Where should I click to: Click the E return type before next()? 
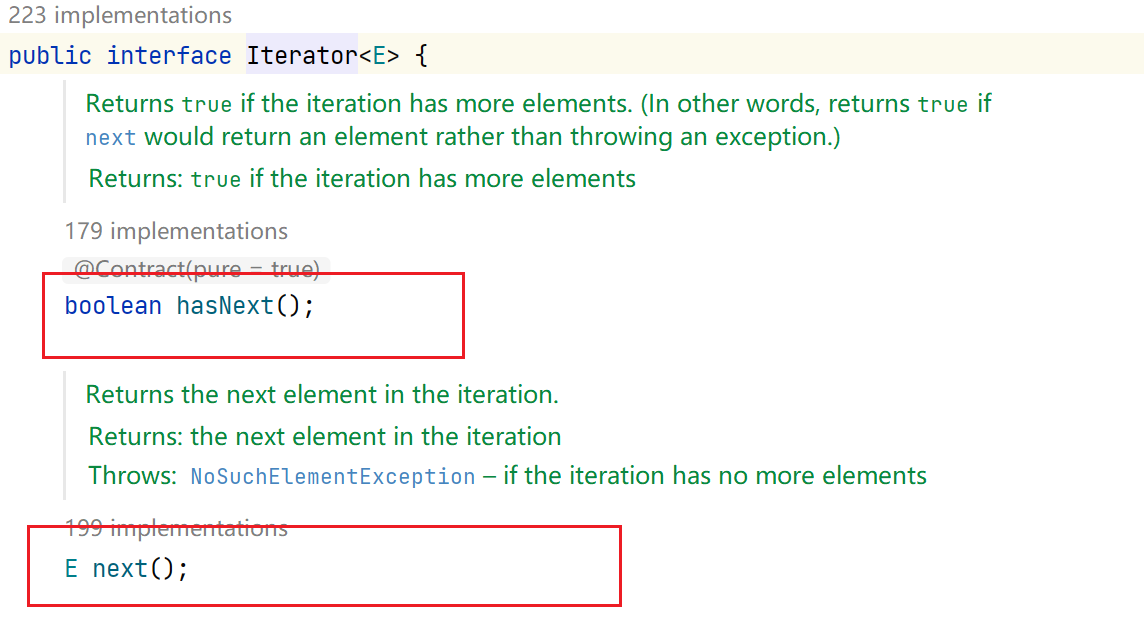[71, 569]
